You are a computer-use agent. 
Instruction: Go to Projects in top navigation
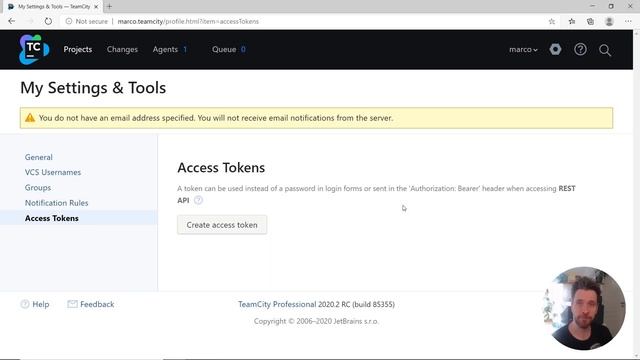point(78,49)
